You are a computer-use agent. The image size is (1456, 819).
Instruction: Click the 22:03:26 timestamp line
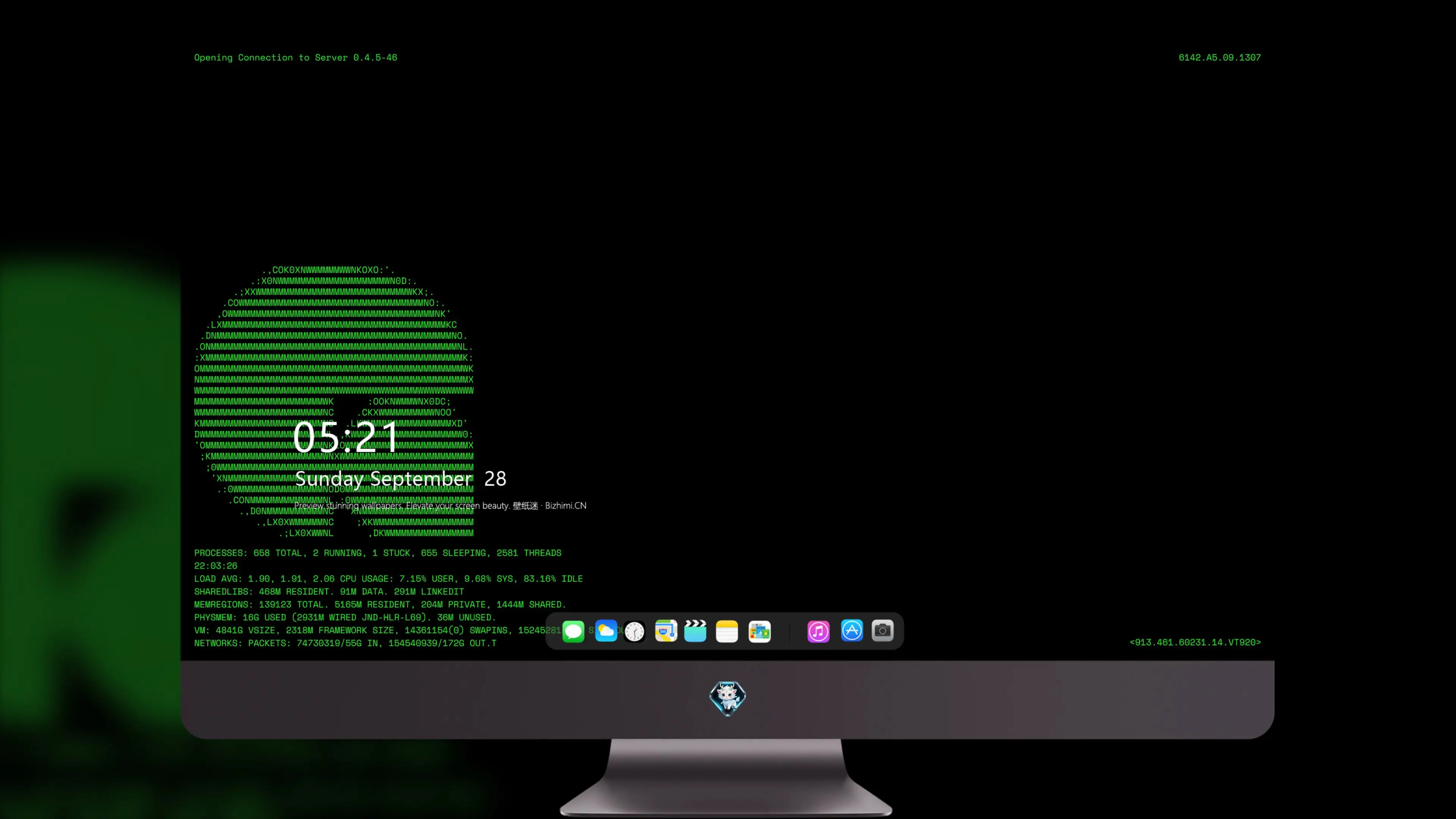pyautogui.click(x=216, y=566)
